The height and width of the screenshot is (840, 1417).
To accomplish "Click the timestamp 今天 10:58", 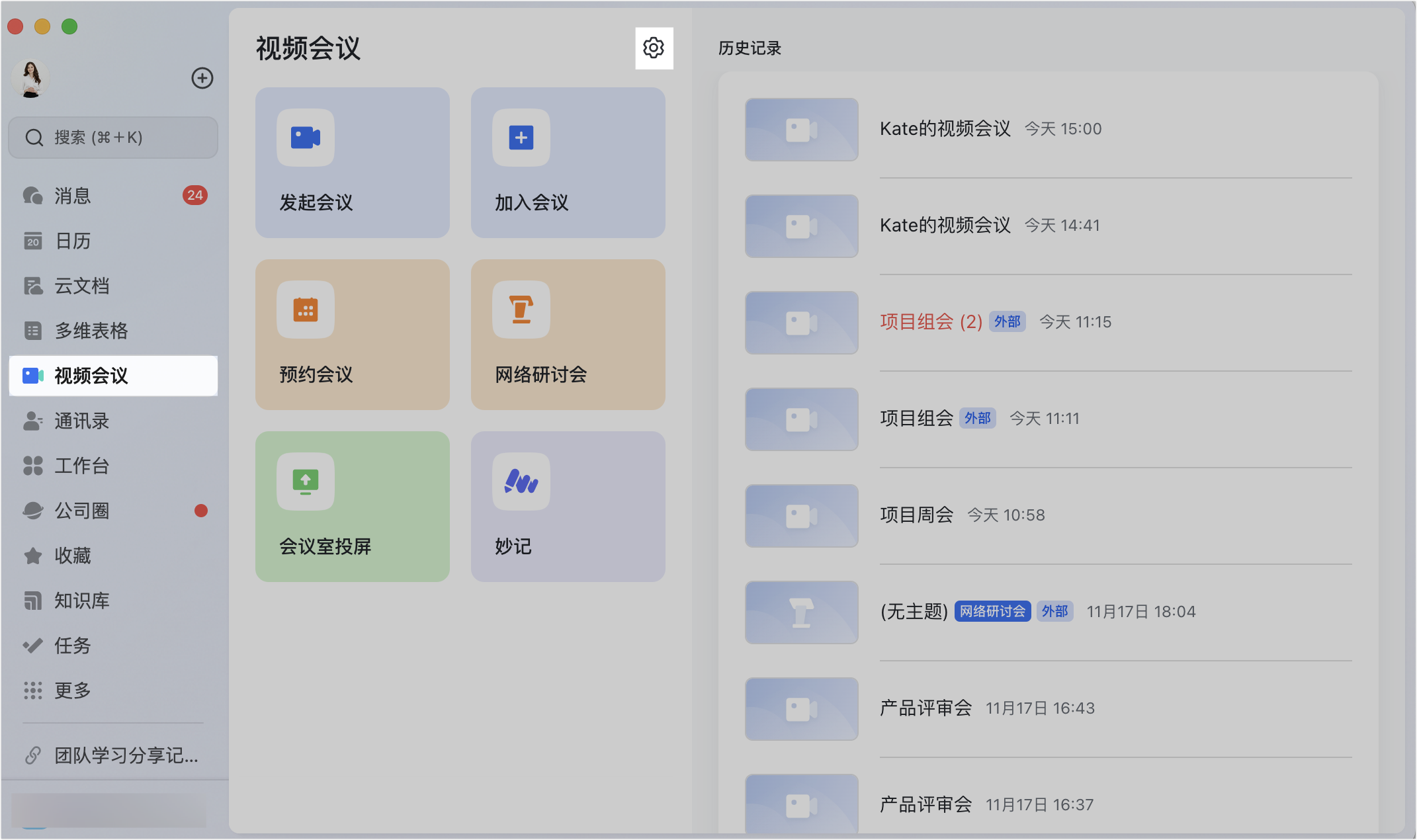I will point(1006,515).
